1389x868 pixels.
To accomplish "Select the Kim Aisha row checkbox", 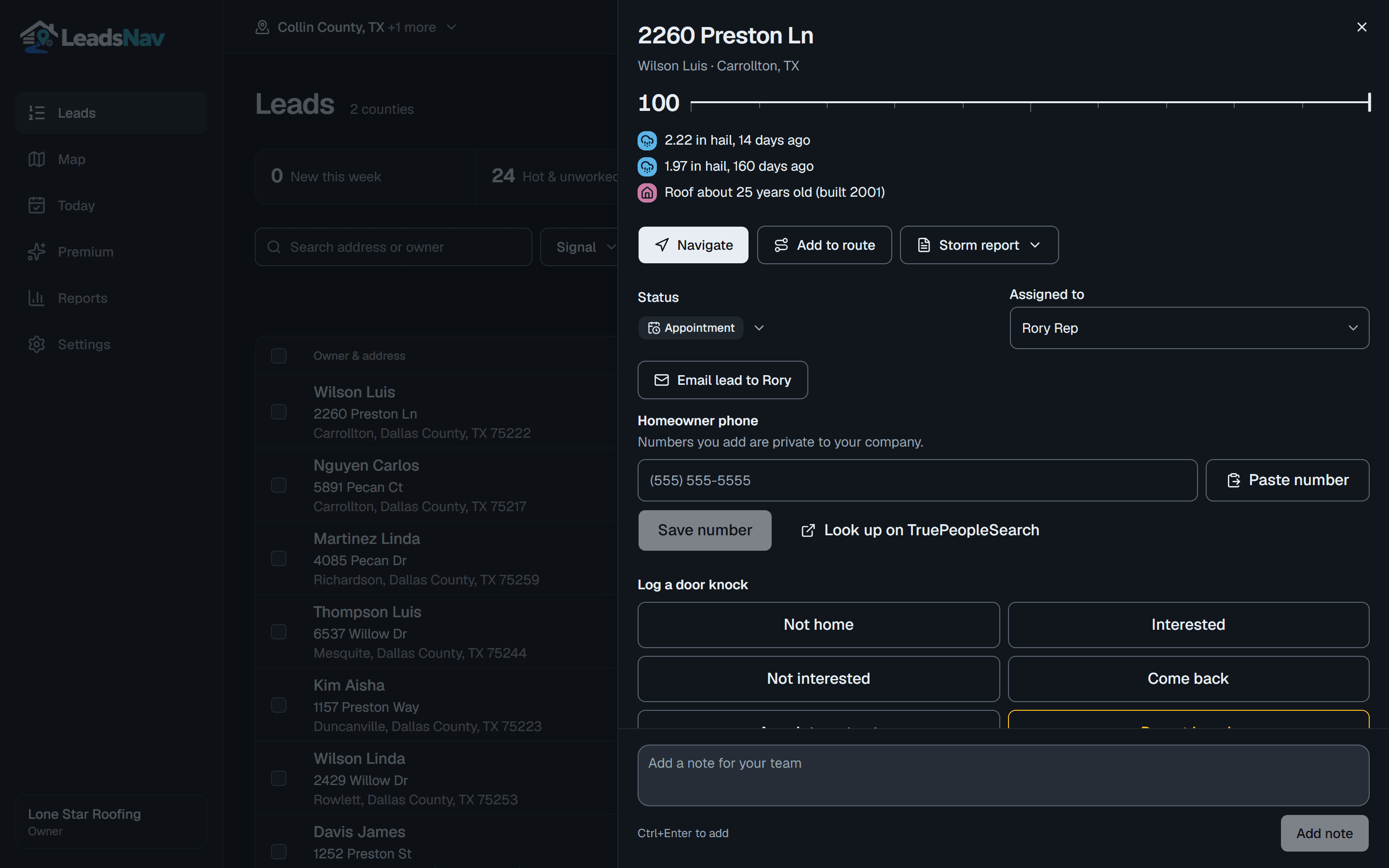I will click(278, 705).
